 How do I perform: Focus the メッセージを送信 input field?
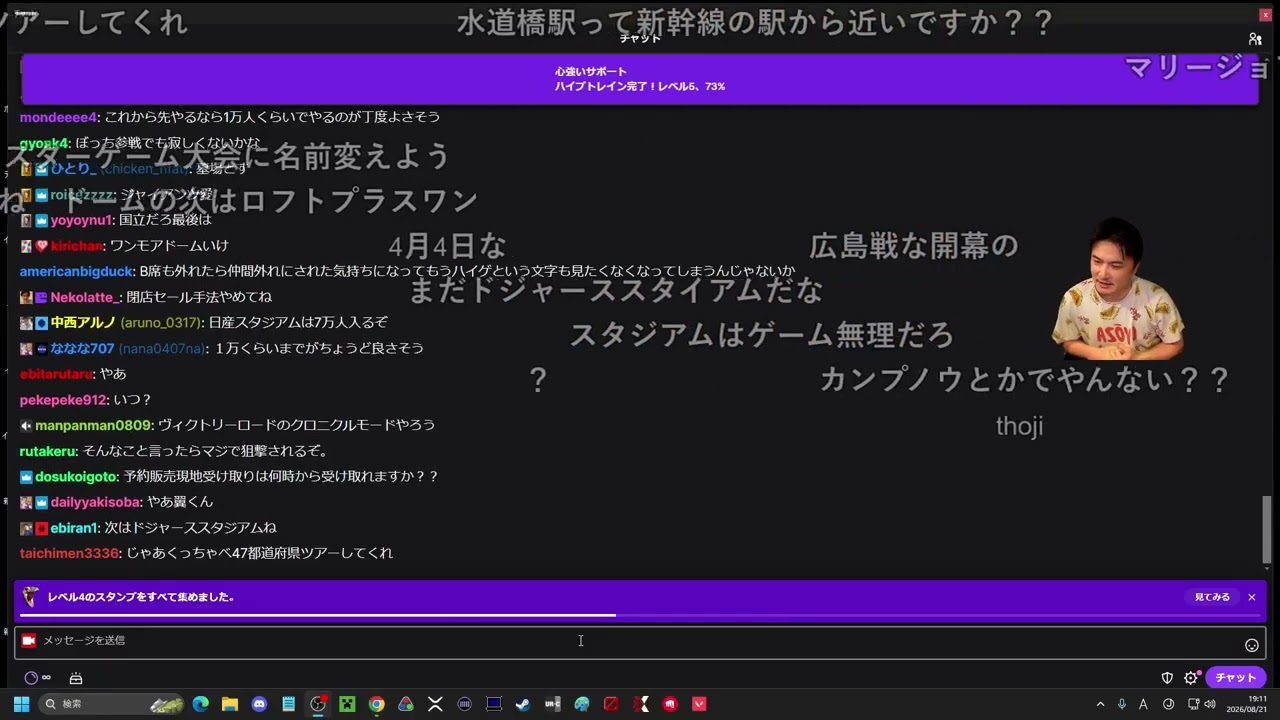(640, 641)
